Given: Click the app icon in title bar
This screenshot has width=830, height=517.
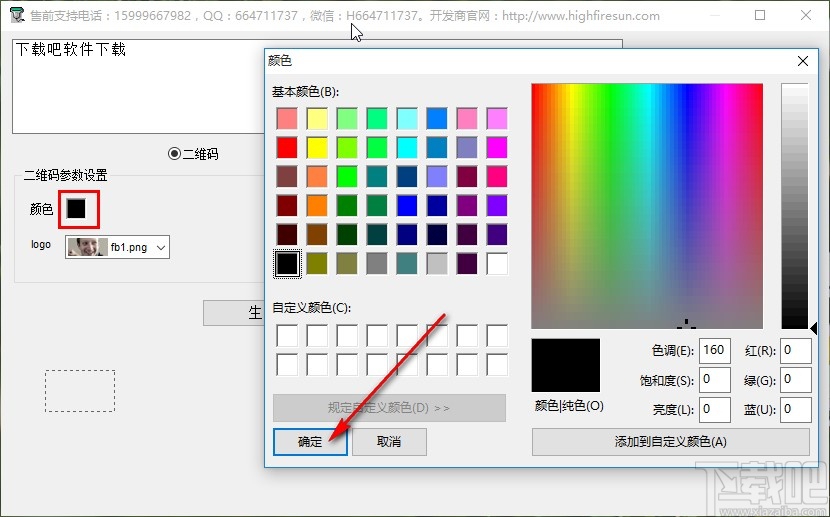Looking at the screenshot, I should coord(17,15).
